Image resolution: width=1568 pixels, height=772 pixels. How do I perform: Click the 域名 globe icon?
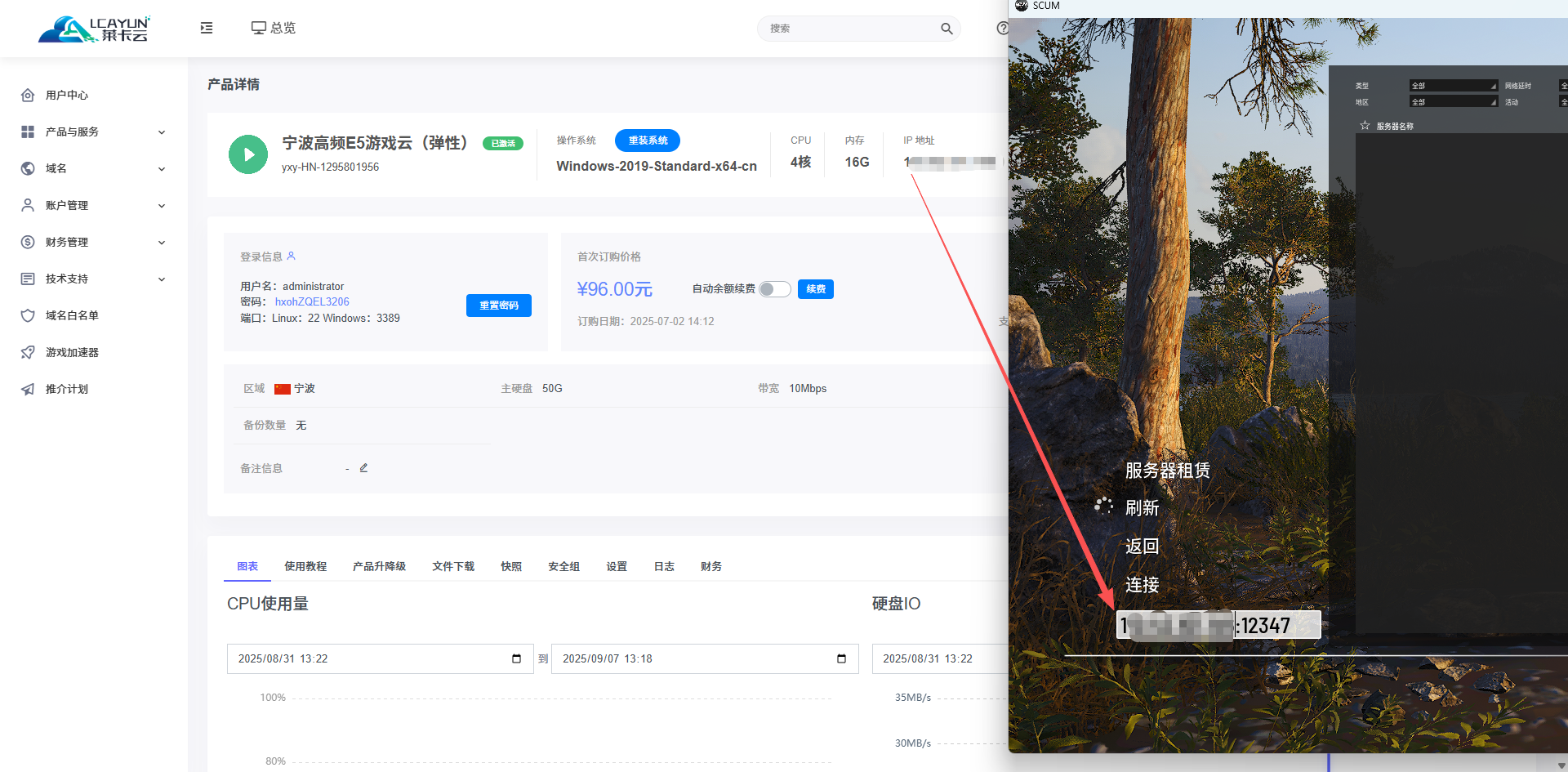click(28, 168)
